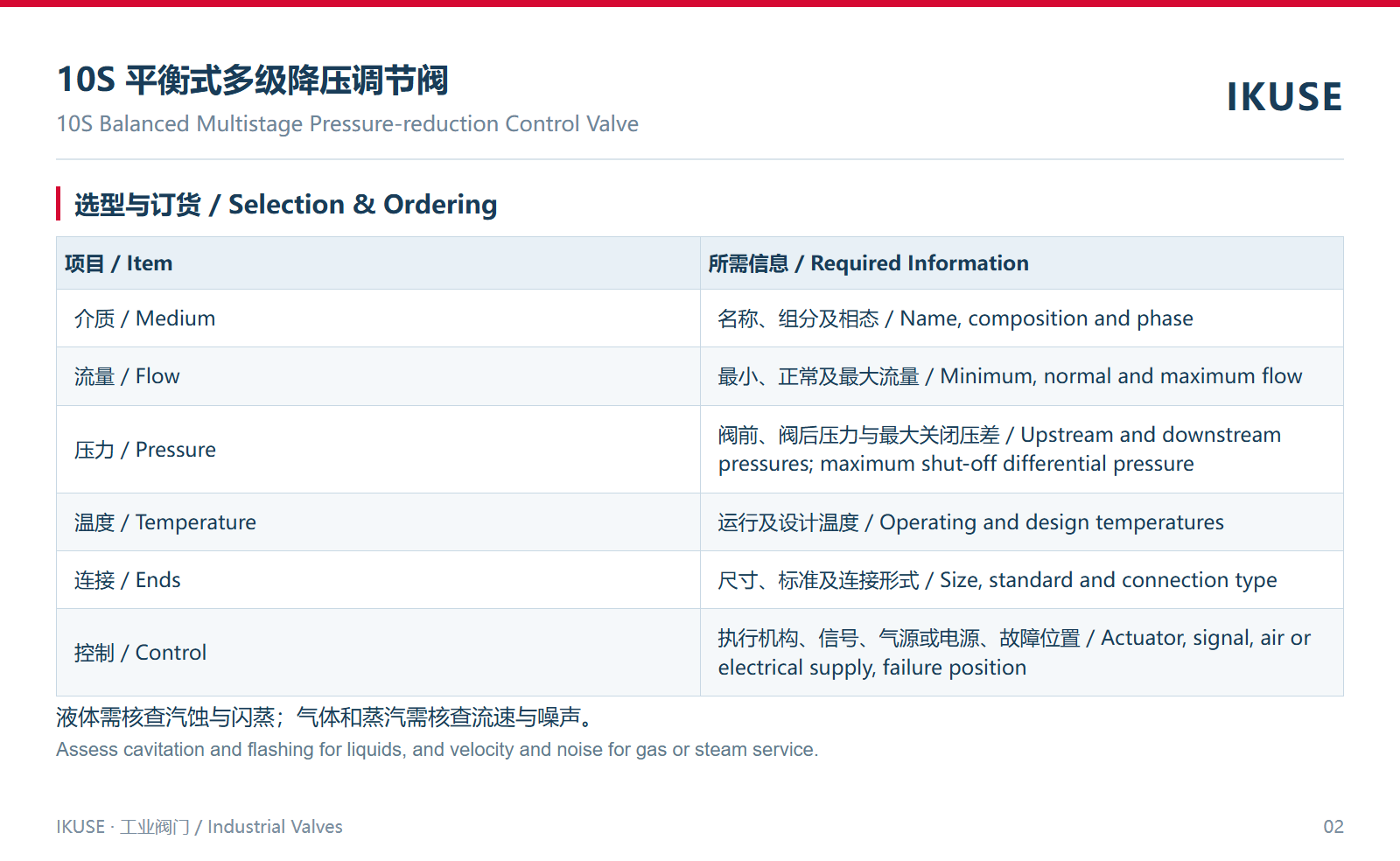This screenshot has width=1400, height=861.
Task: Select the Ends row label
Action: 128,580
